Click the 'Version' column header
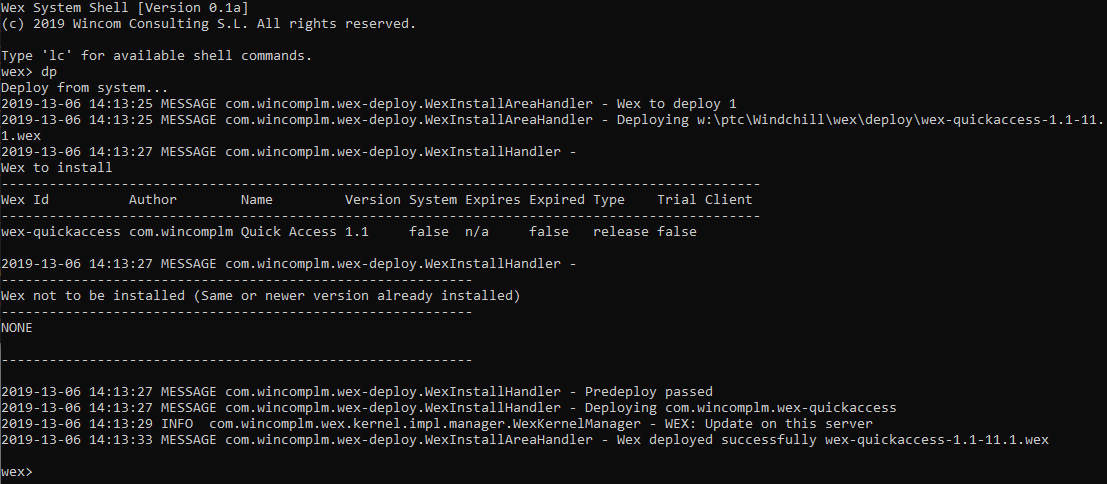Screen dimensions: 1107x484 373,200
